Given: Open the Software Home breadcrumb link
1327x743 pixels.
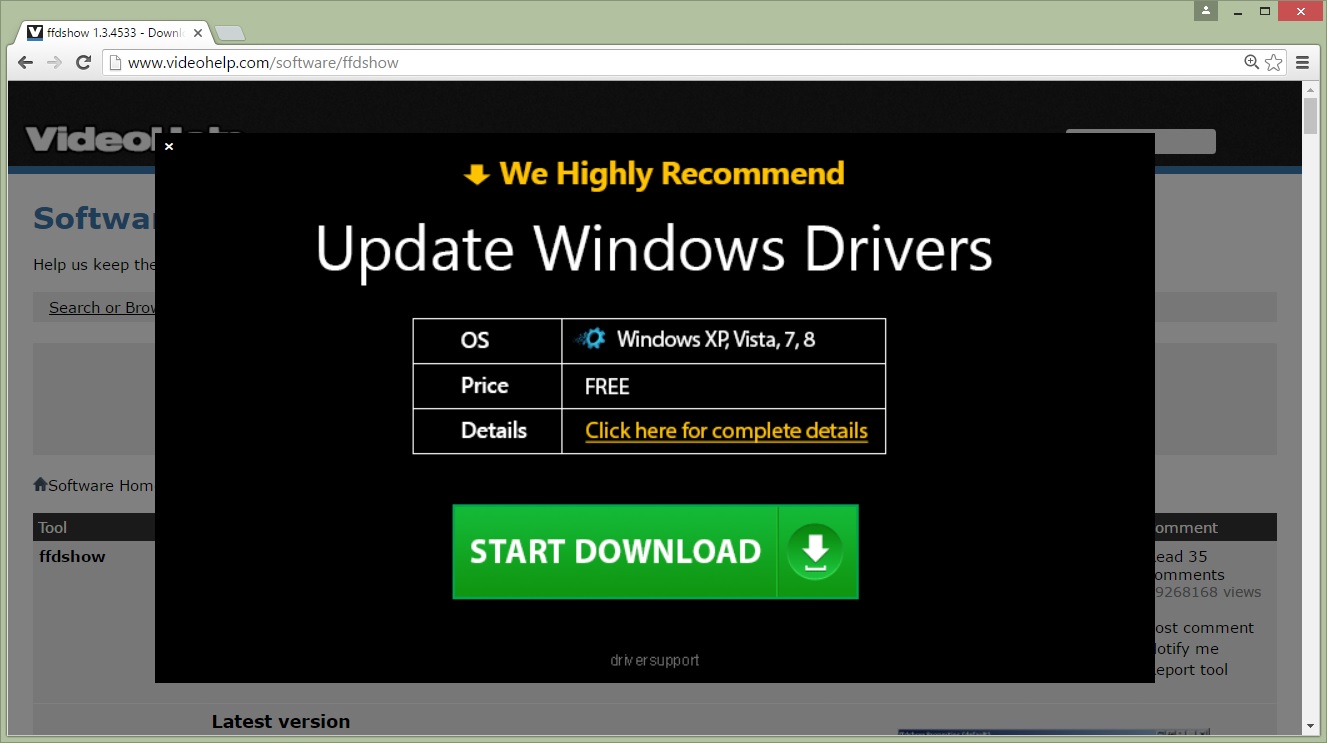Looking at the screenshot, I should (x=101, y=485).
